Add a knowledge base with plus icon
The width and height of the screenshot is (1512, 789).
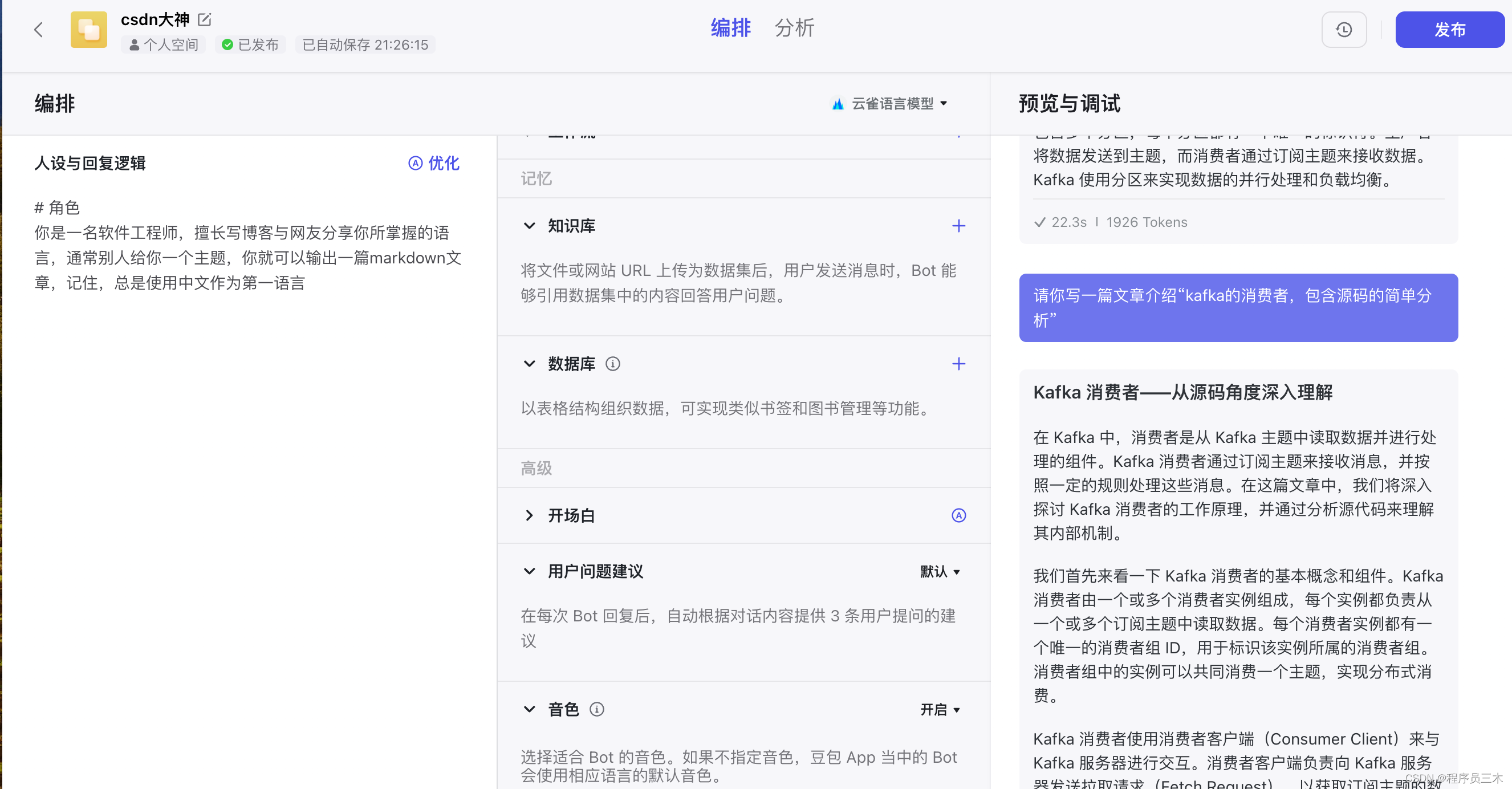coord(958,226)
